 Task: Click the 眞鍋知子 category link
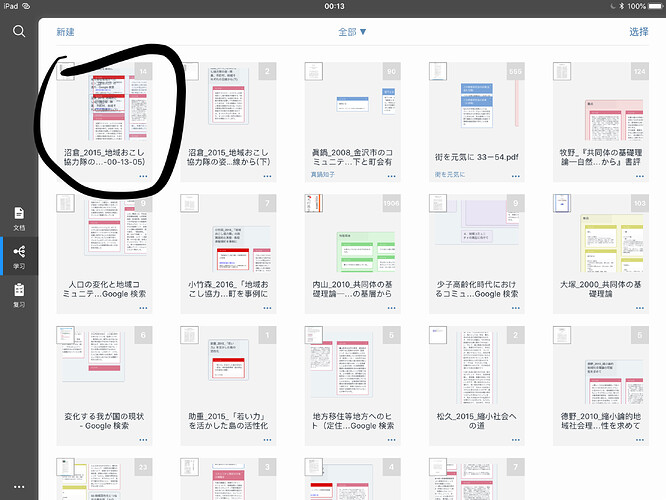tap(323, 175)
